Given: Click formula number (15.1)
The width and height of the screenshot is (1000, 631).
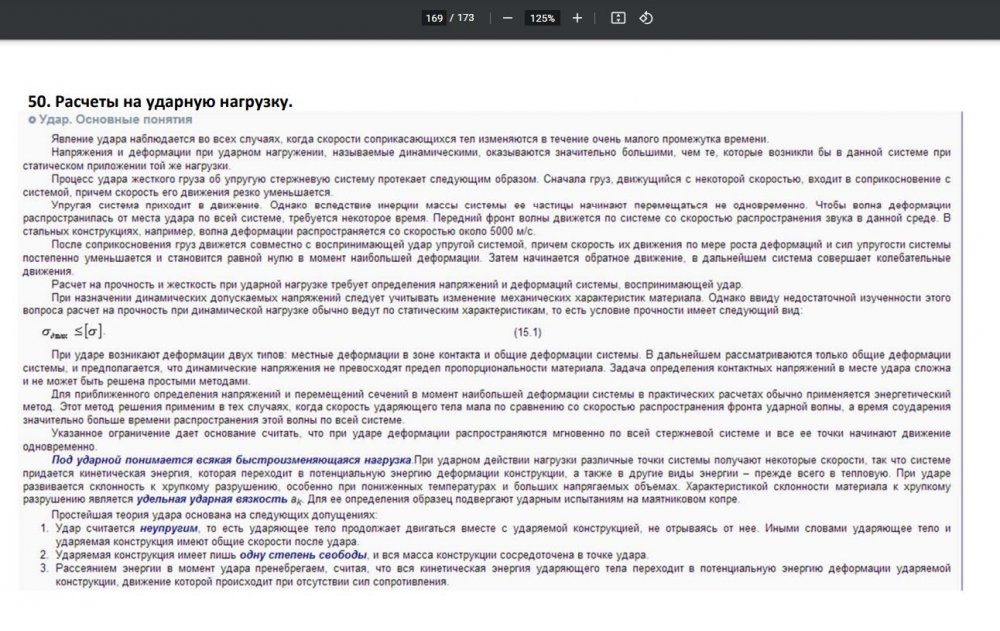Looking at the screenshot, I should point(527,332).
